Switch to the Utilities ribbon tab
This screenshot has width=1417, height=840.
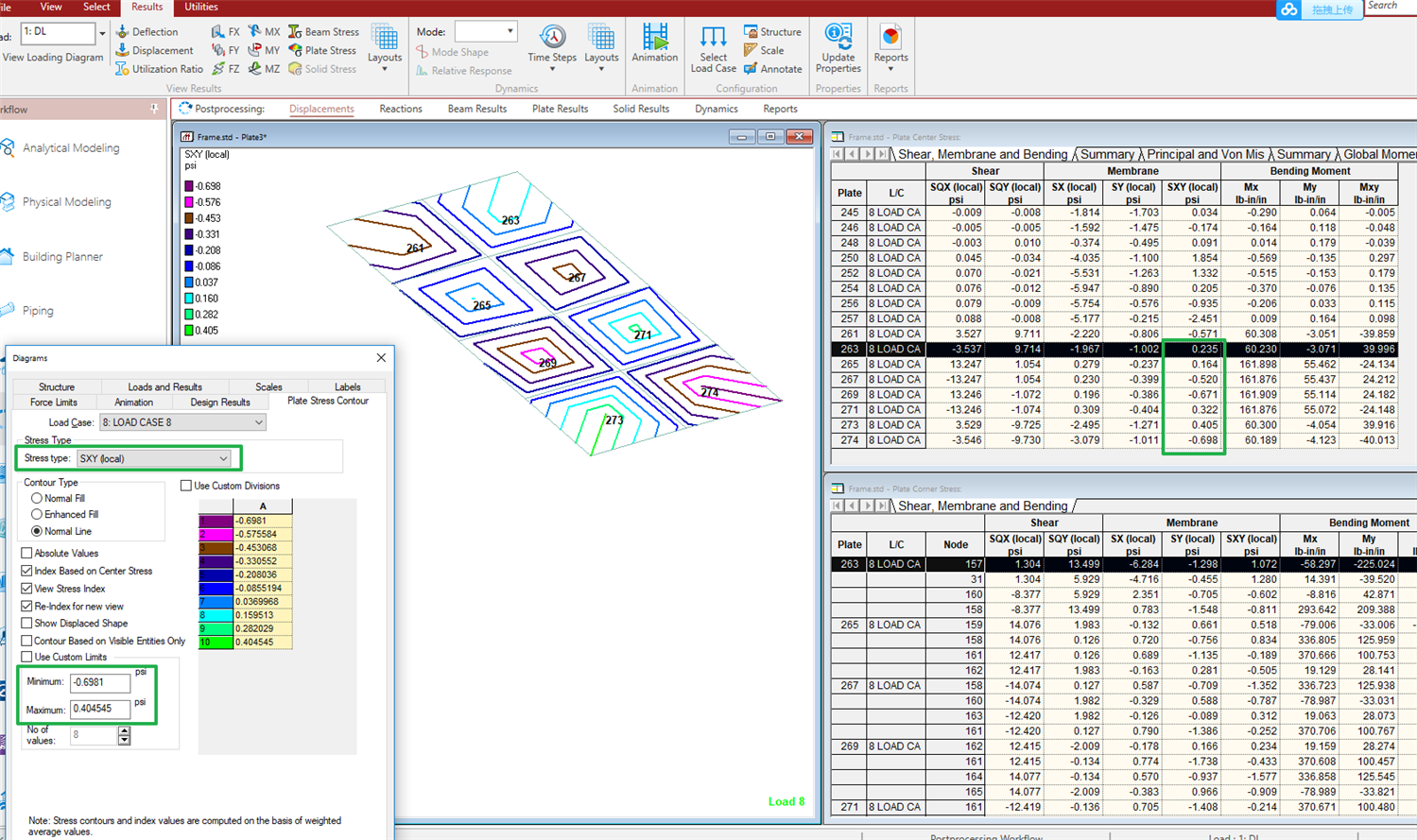tap(200, 7)
